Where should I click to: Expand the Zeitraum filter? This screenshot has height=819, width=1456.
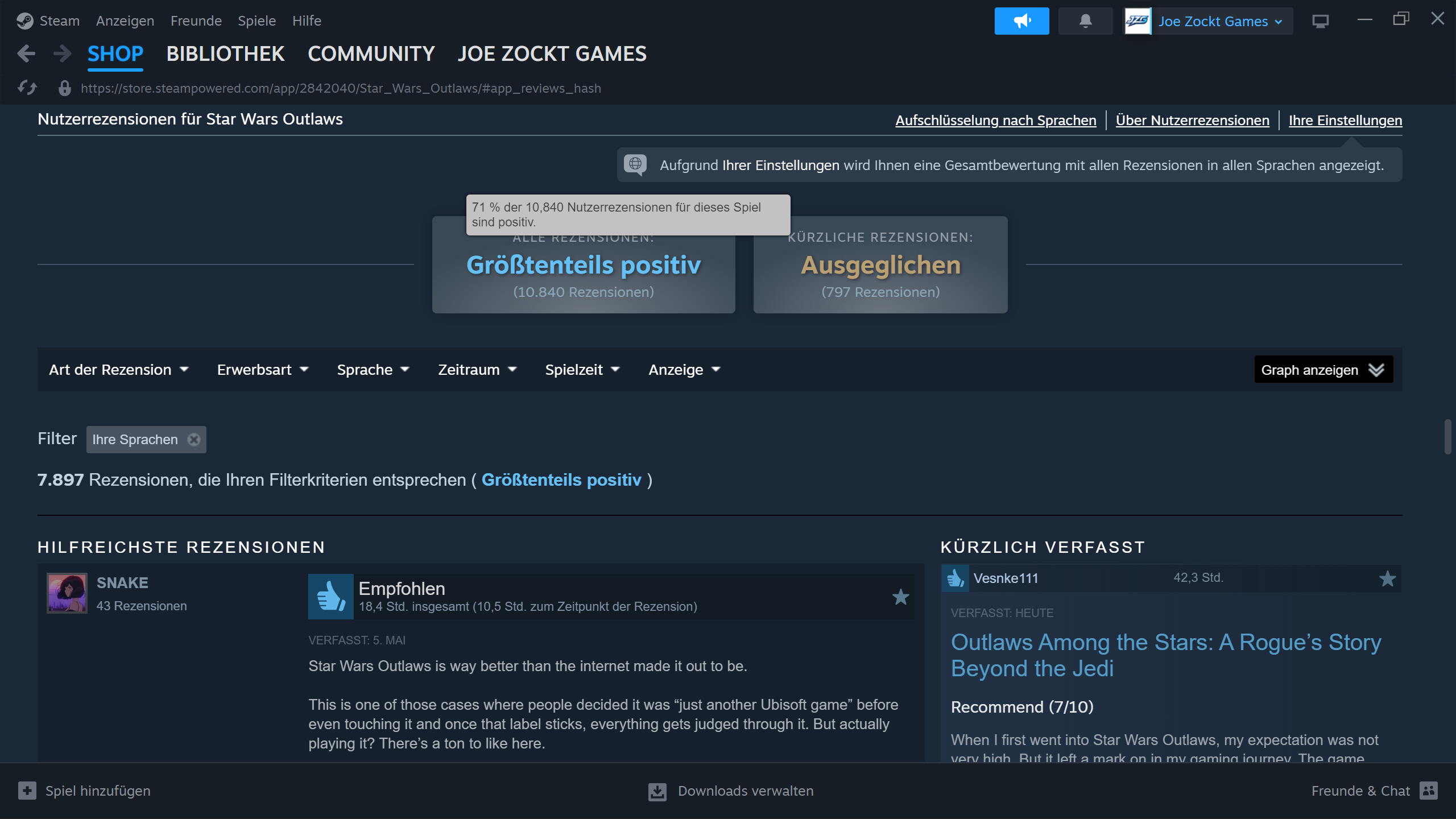click(477, 370)
